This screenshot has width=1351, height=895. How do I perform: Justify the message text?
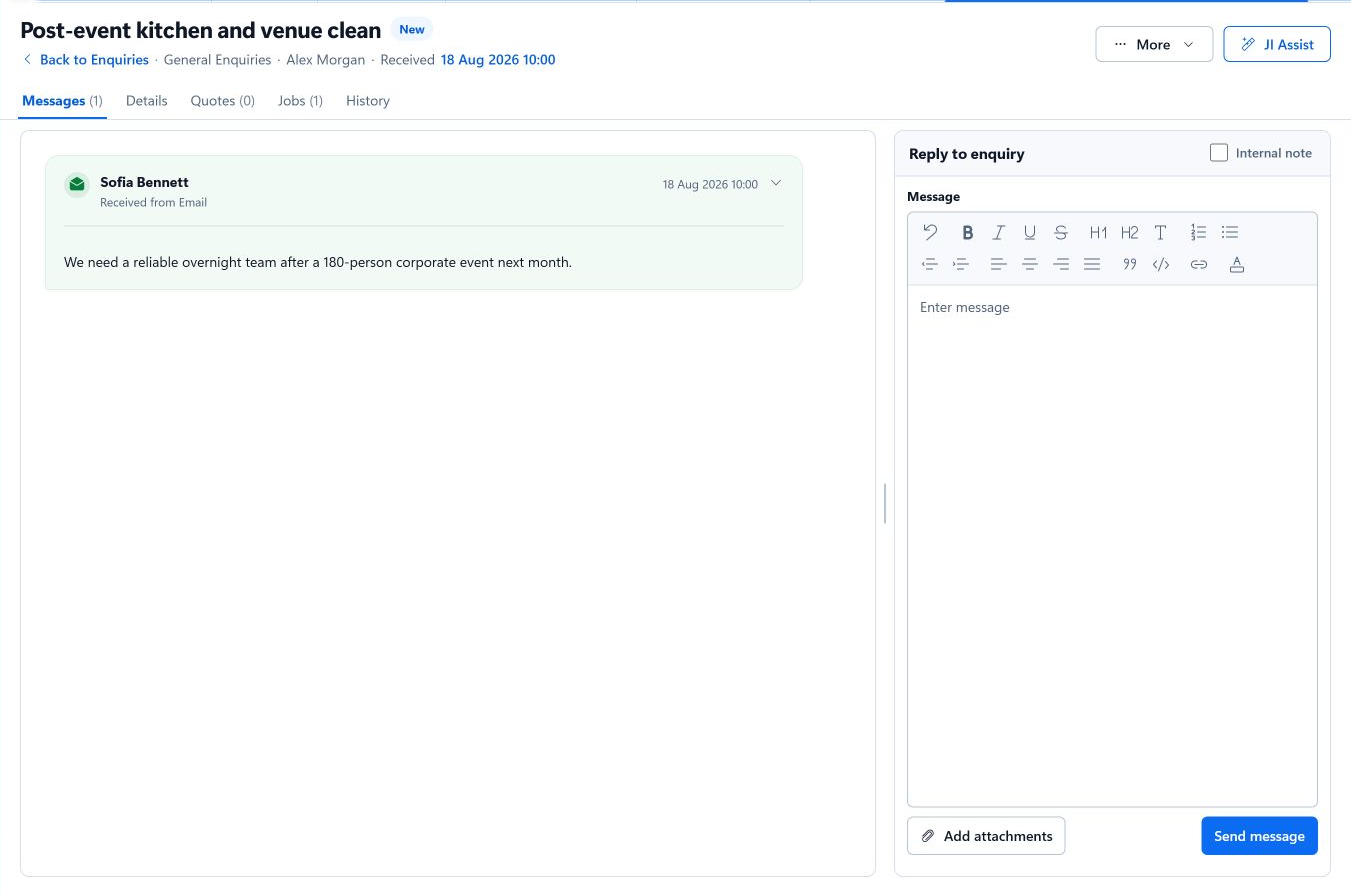(x=1092, y=264)
